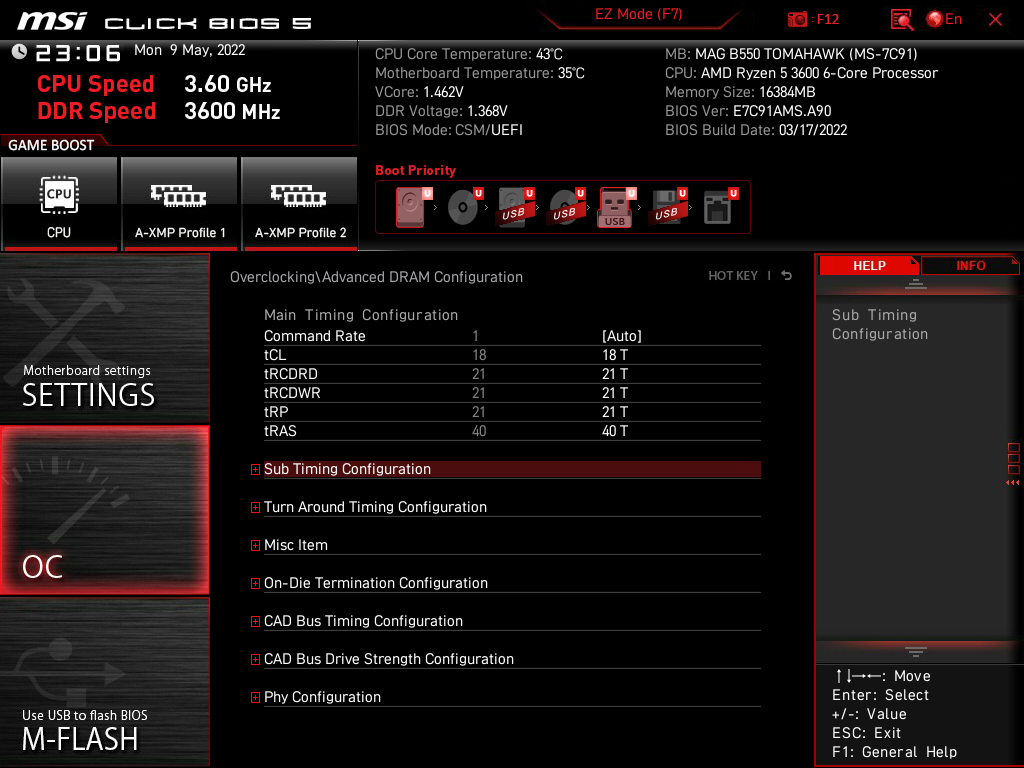Enable A-XMP Profile 1
Image resolution: width=1024 pixels, height=768 pixels.
click(x=180, y=204)
